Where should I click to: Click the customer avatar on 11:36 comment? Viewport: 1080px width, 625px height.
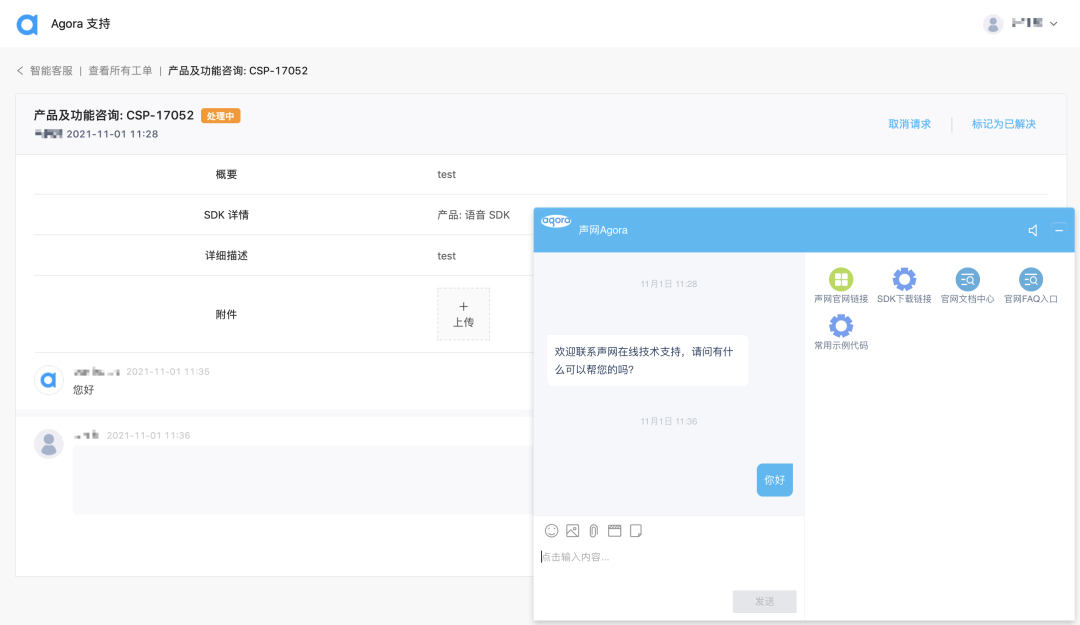click(48, 444)
